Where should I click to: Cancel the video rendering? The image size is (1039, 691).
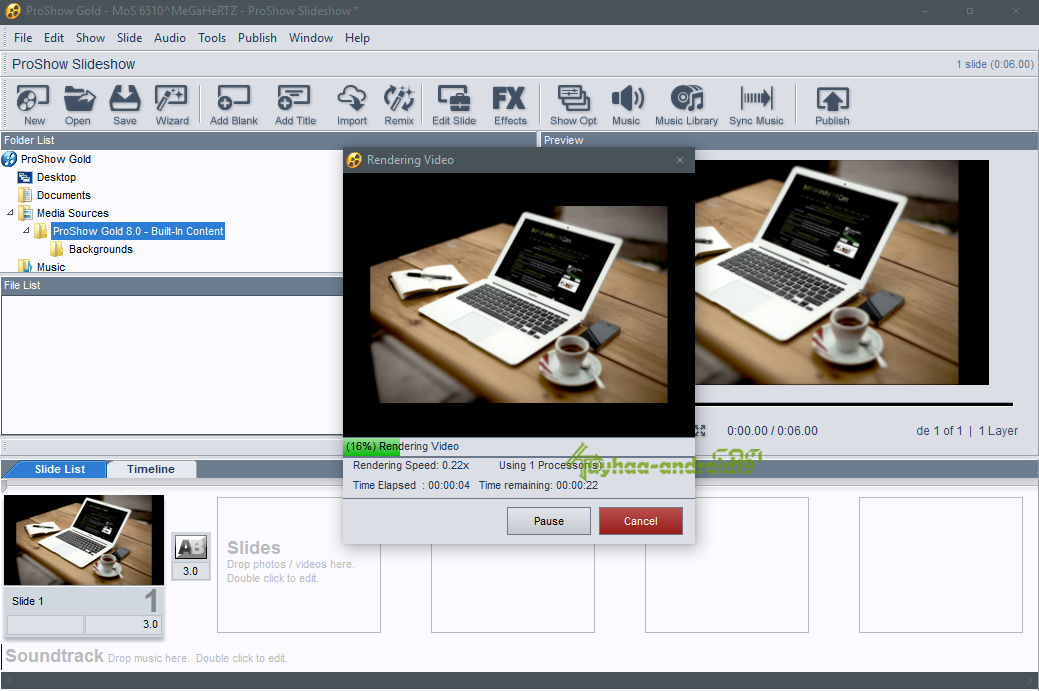(x=641, y=521)
